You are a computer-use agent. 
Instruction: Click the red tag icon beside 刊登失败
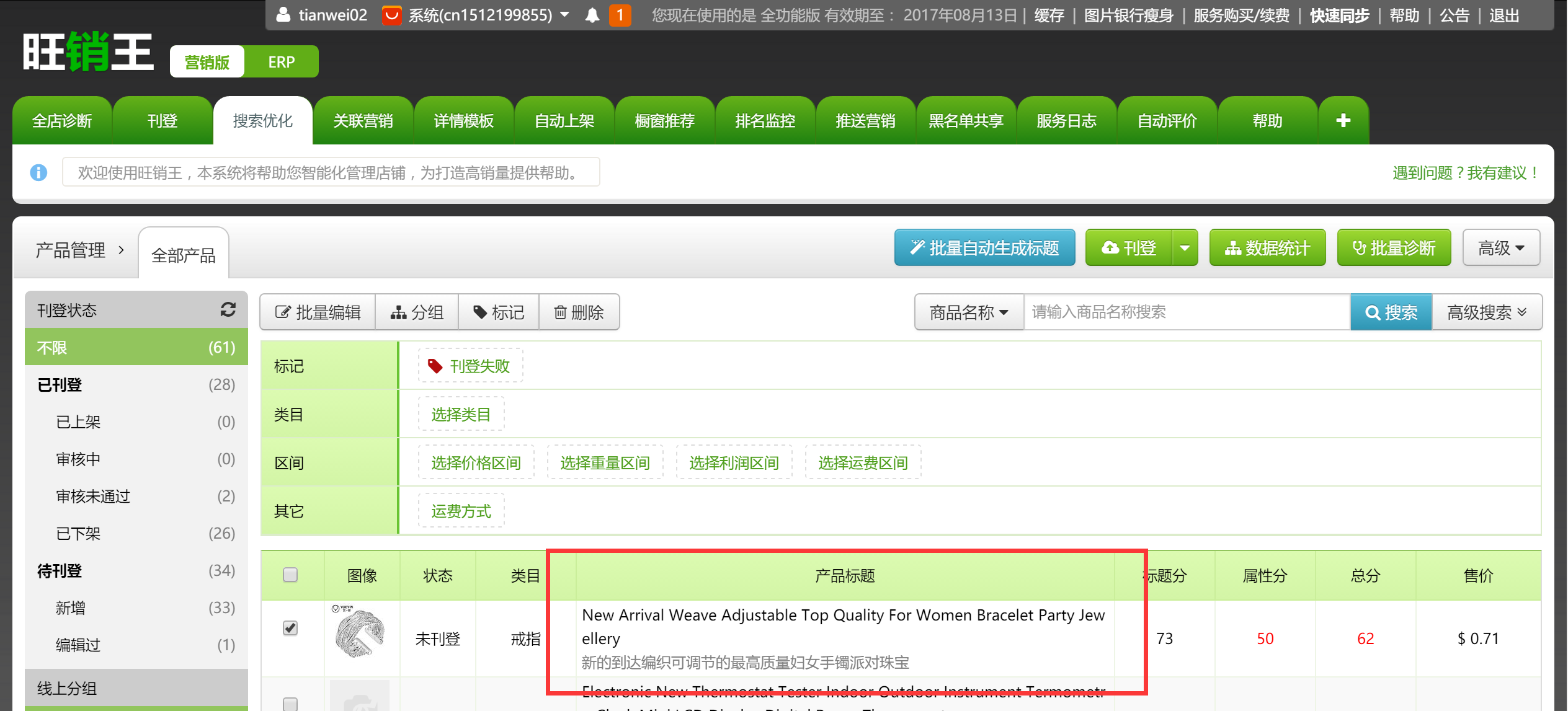(x=435, y=366)
